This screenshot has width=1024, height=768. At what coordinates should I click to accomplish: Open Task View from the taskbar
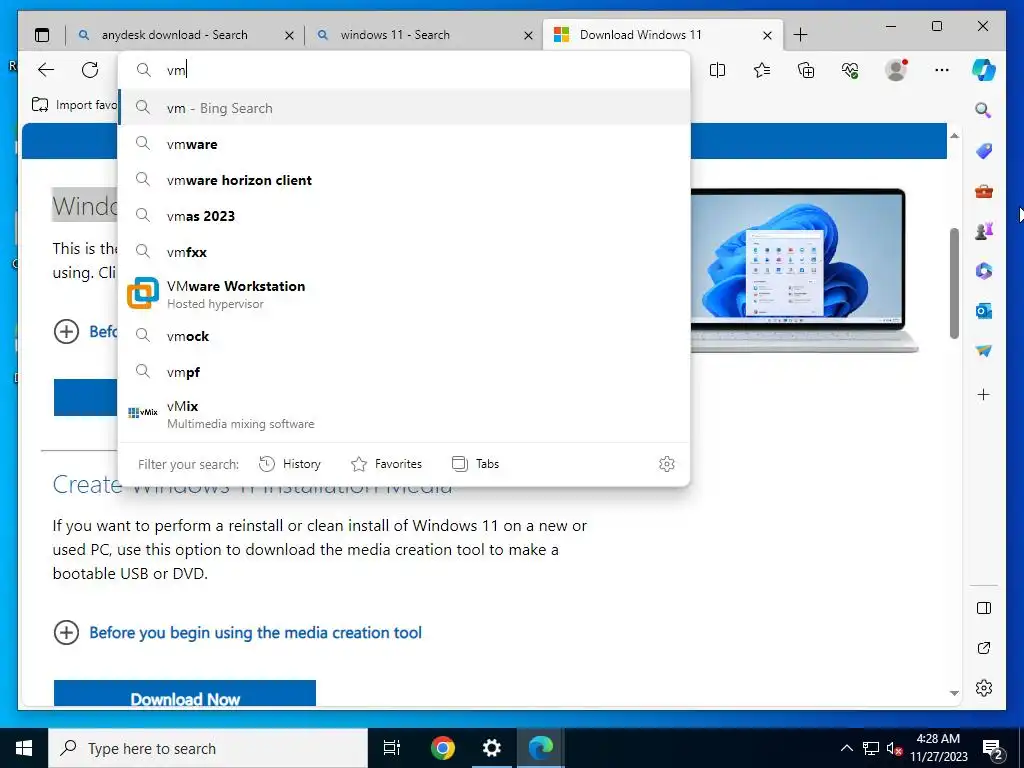tap(392, 748)
